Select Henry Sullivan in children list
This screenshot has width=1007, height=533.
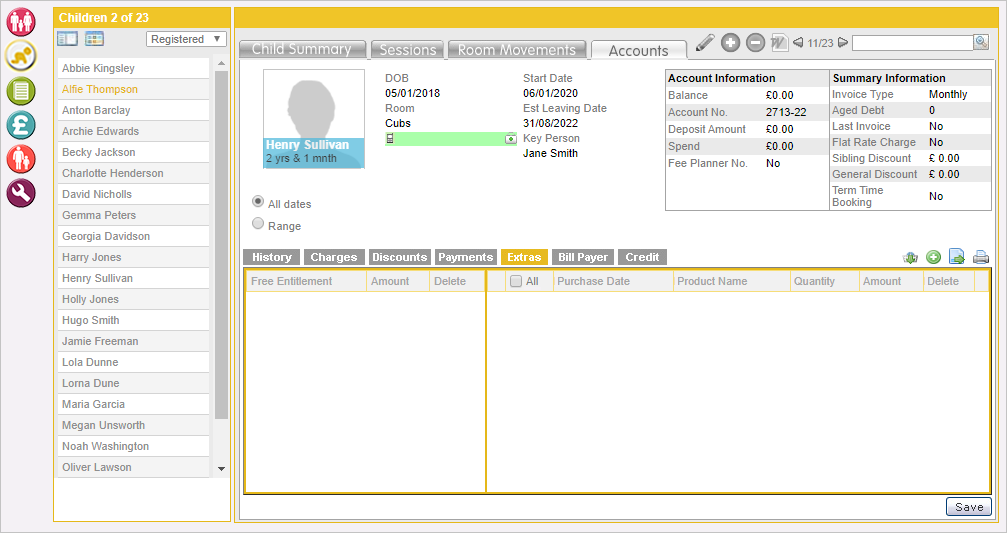pyautogui.click(x=134, y=278)
